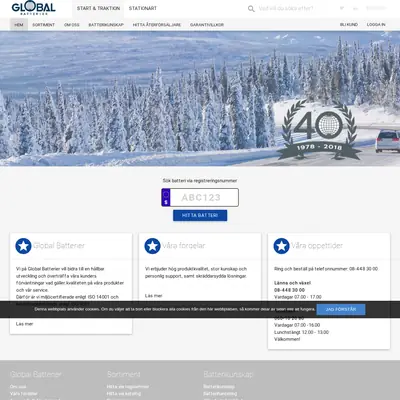
Task: Open the Start & Traktion tab
Action: click(x=98, y=8)
